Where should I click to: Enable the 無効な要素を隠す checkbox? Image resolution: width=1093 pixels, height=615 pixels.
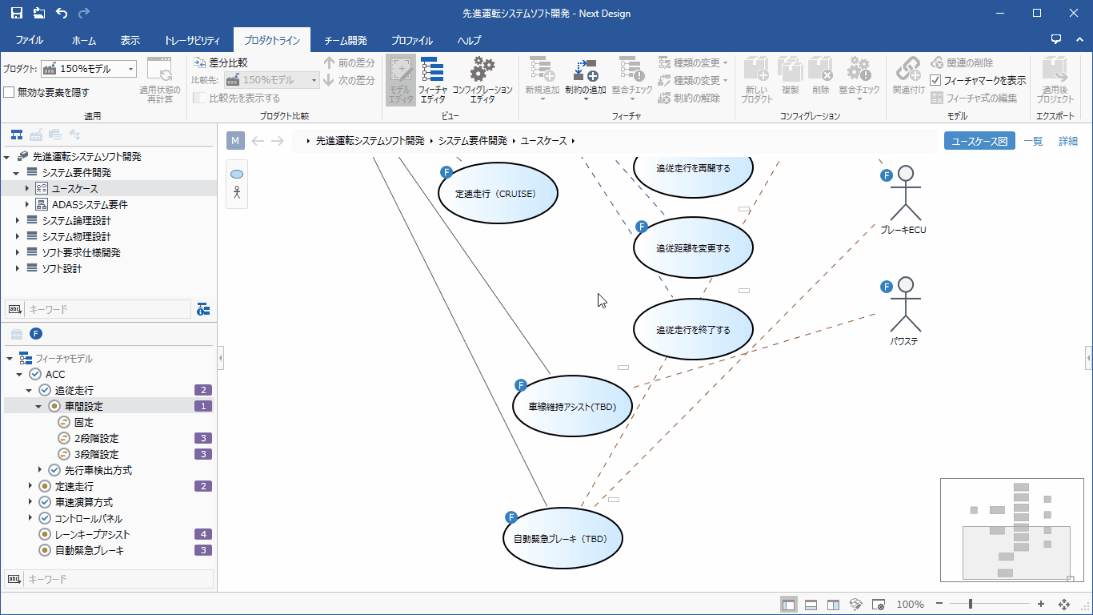point(9,93)
